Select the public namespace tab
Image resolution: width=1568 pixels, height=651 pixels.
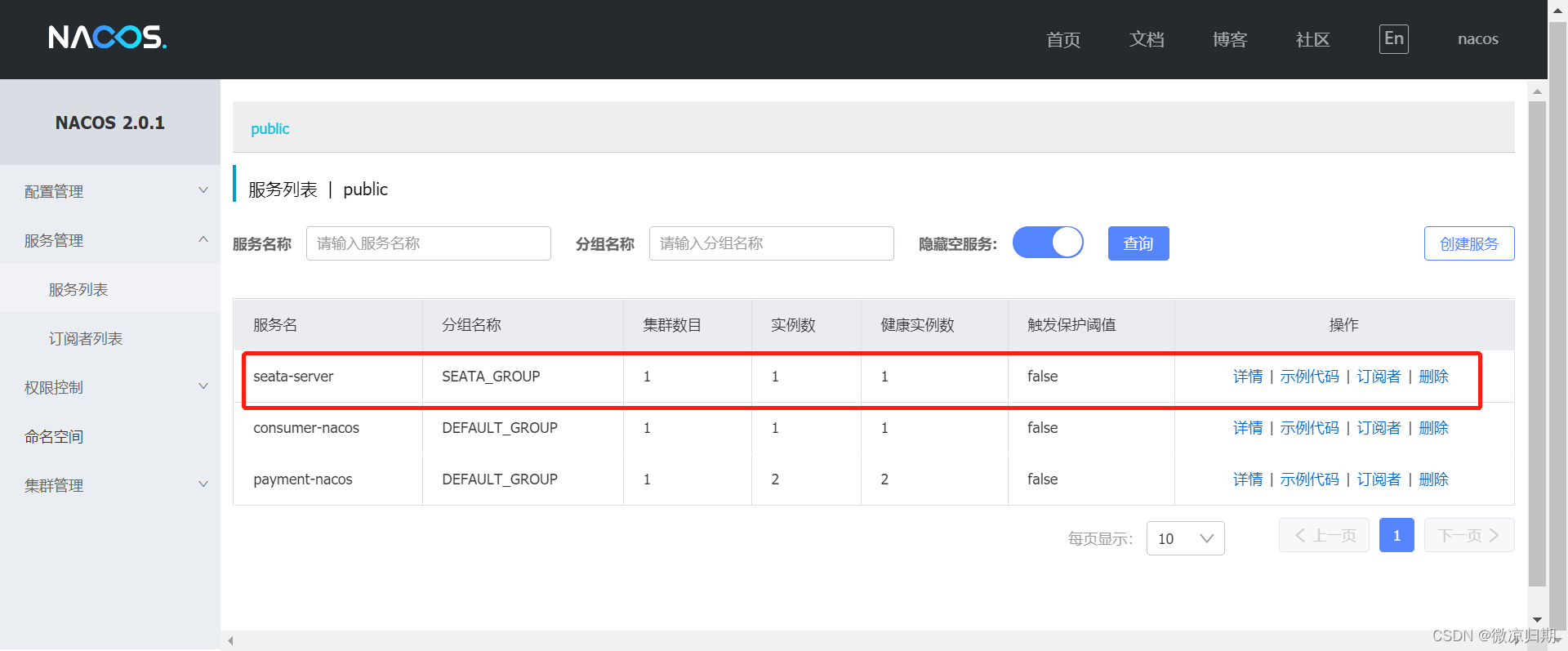coord(270,129)
